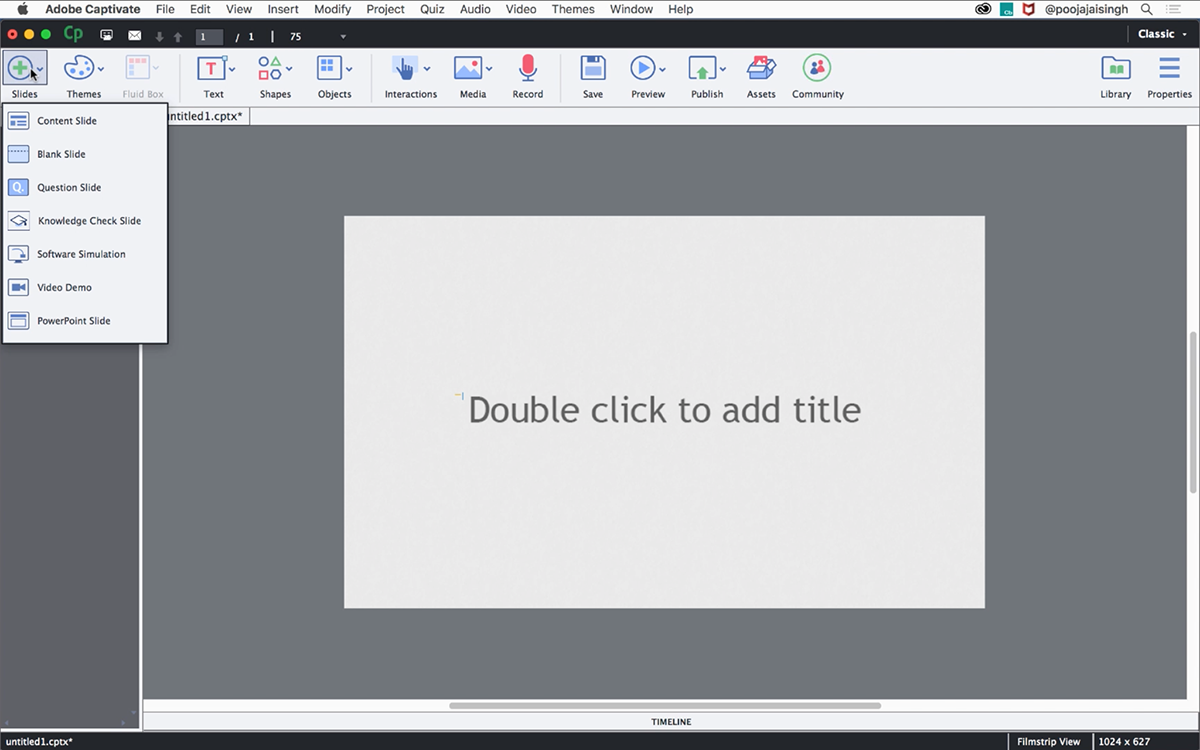
Task: Preview the project
Action: (x=645, y=68)
